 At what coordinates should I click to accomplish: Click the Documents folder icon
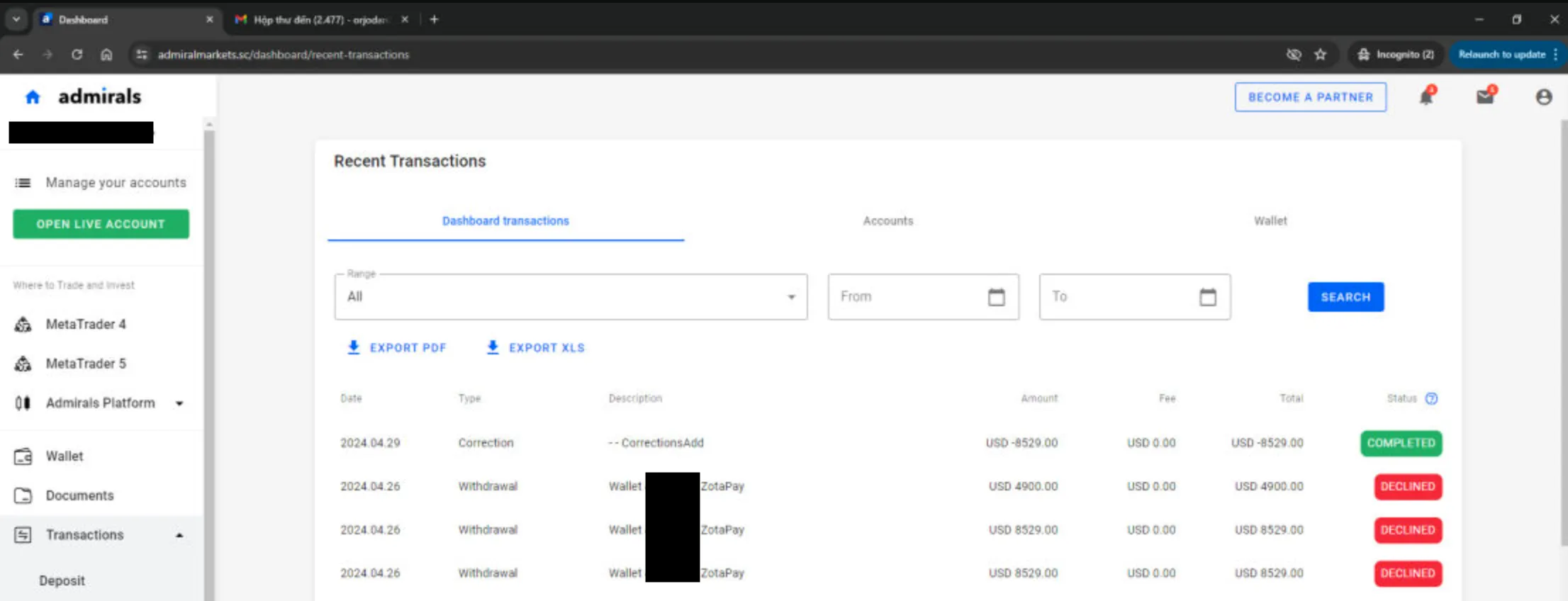tap(23, 495)
